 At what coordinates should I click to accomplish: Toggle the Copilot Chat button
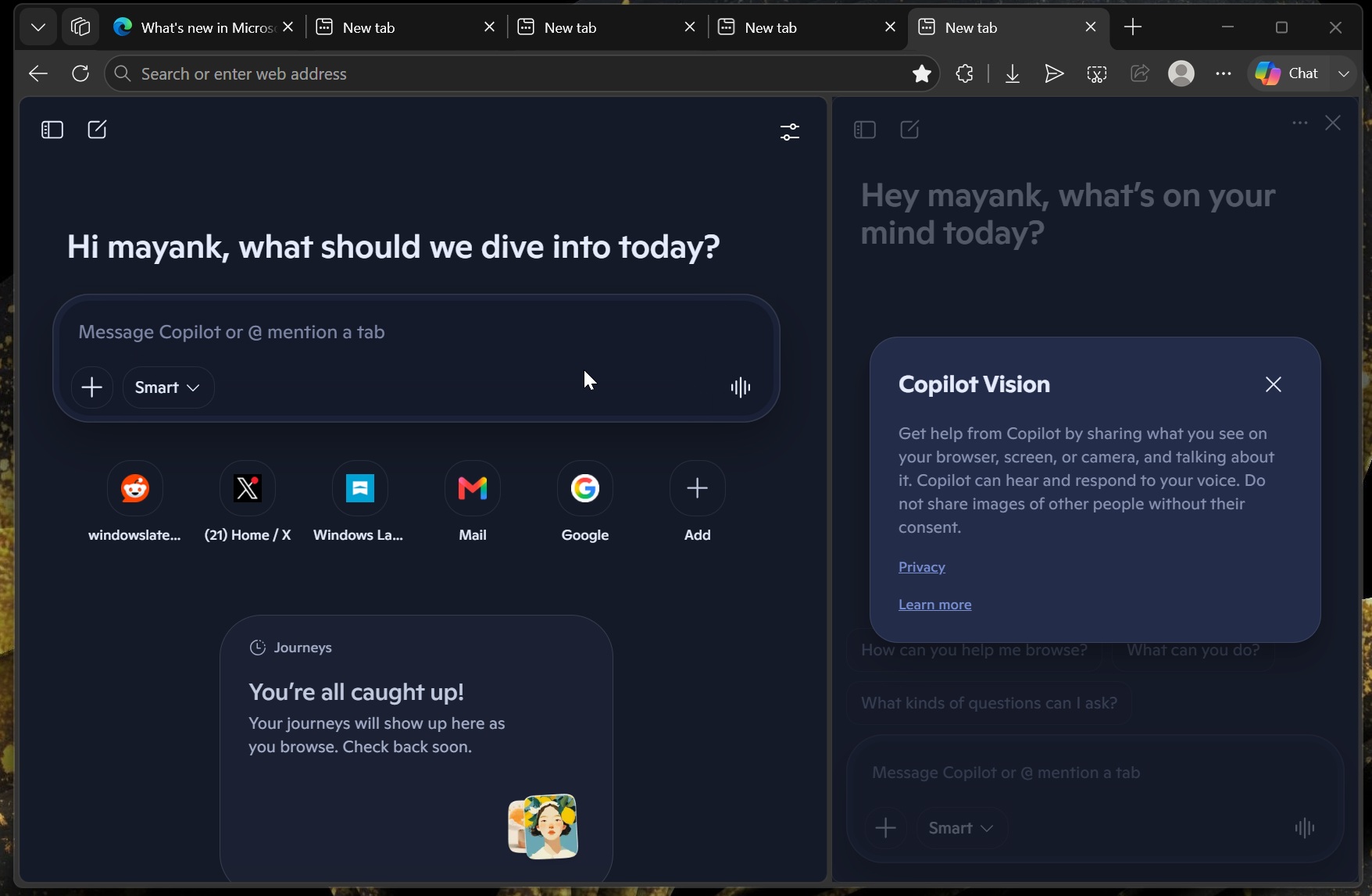point(1288,73)
